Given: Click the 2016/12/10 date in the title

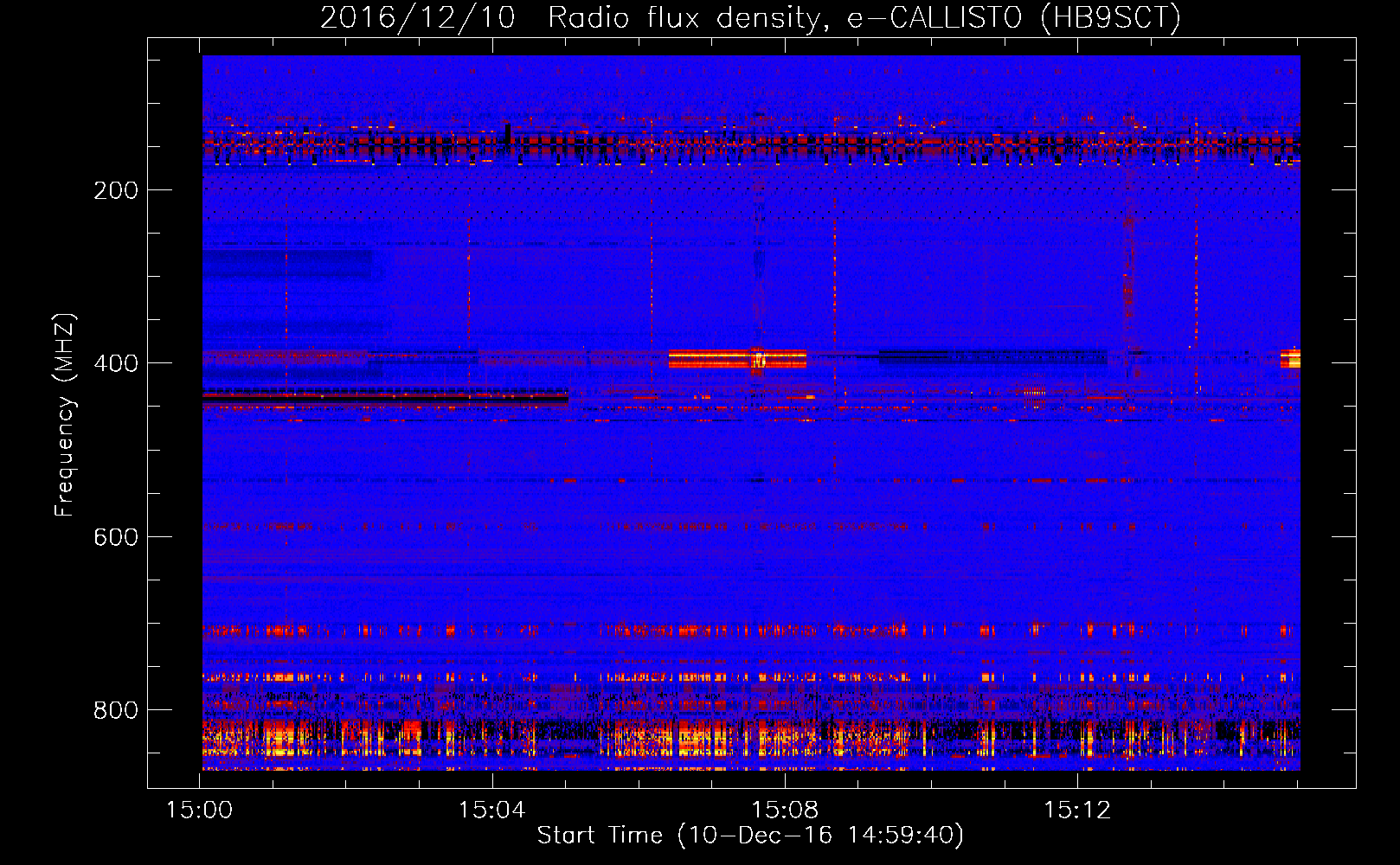Looking at the screenshot, I should 418,18.
